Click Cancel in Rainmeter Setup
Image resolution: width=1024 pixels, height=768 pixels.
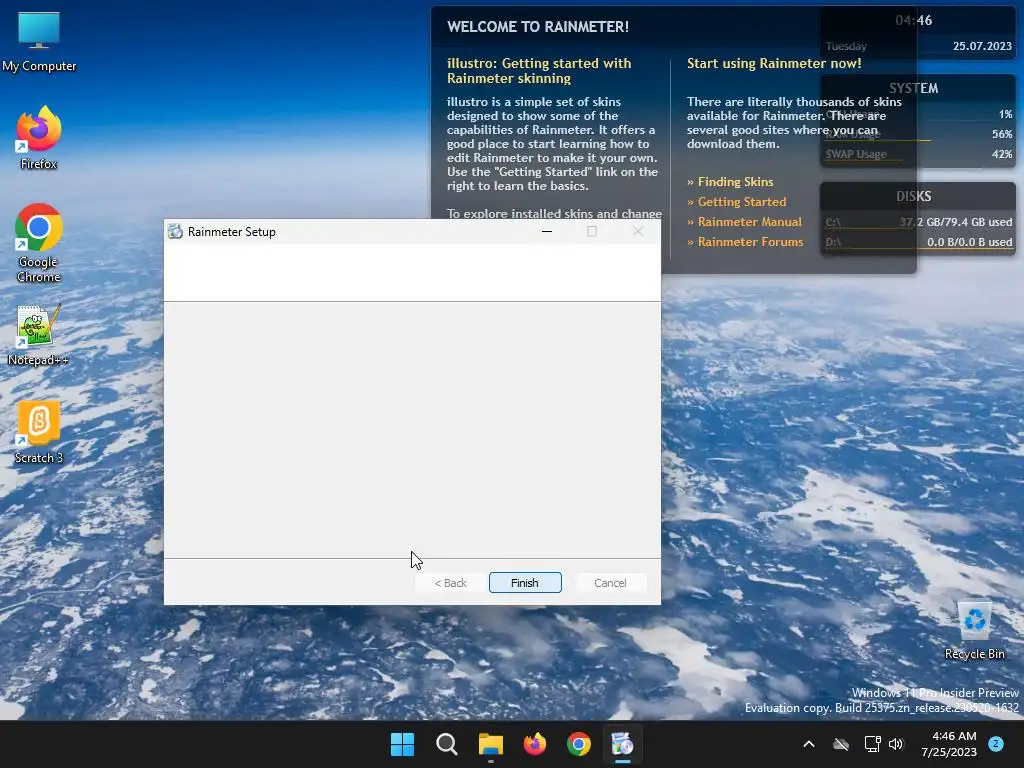click(x=610, y=583)
